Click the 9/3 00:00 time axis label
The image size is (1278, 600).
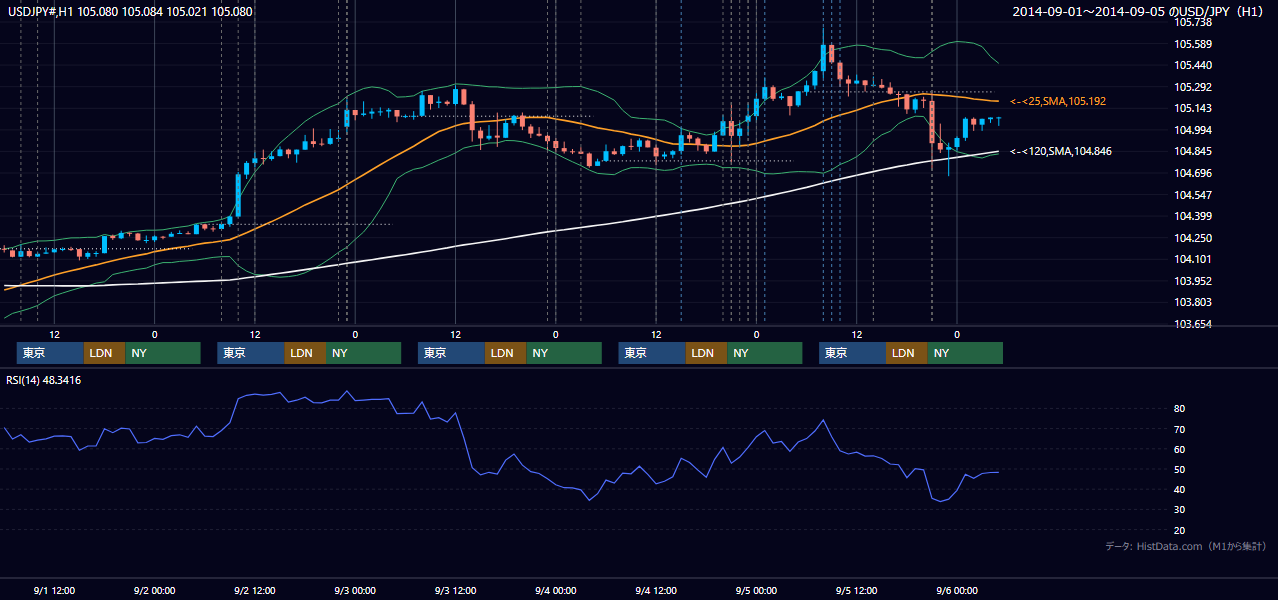355,590
